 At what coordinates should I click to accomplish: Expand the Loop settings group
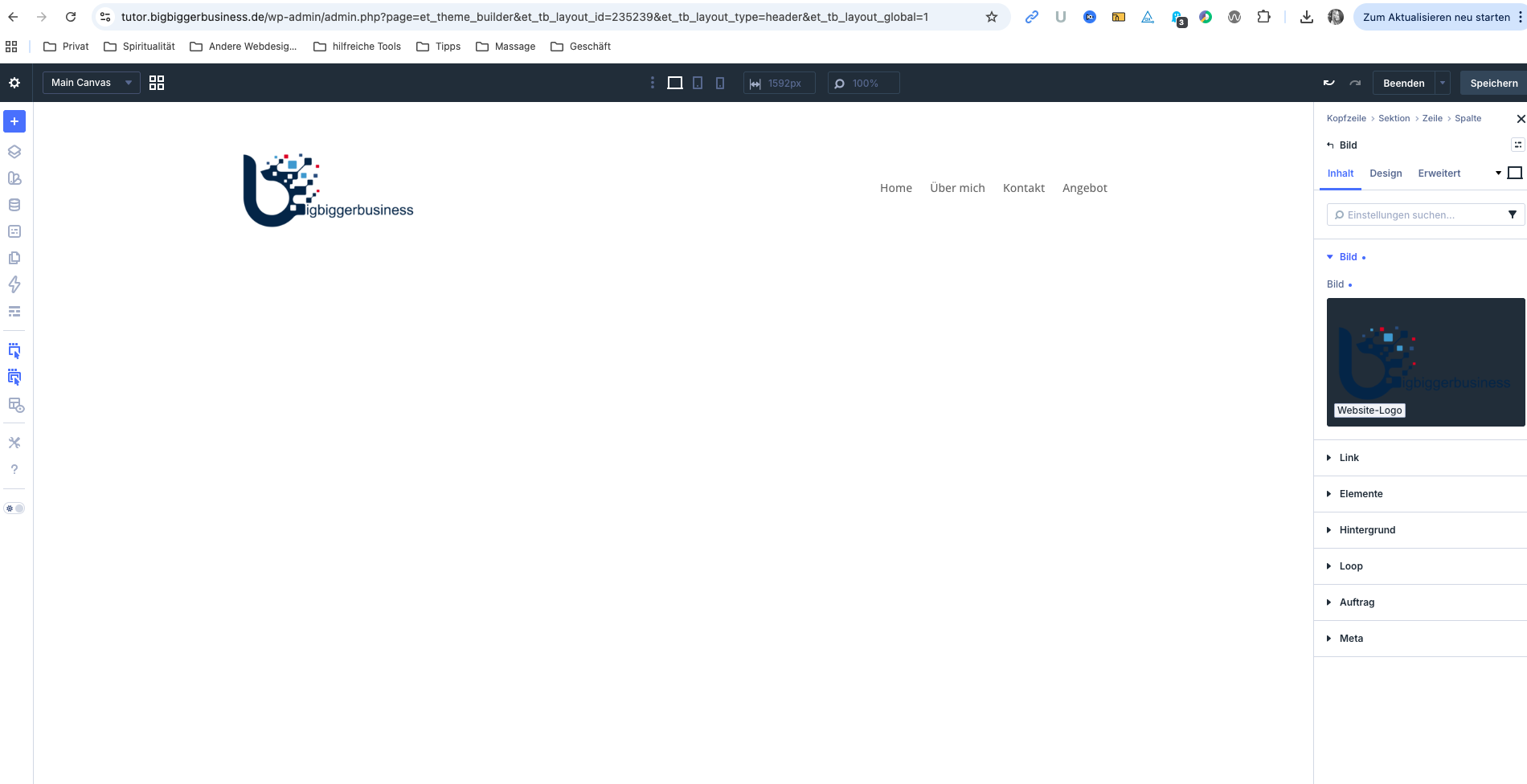1420,566
